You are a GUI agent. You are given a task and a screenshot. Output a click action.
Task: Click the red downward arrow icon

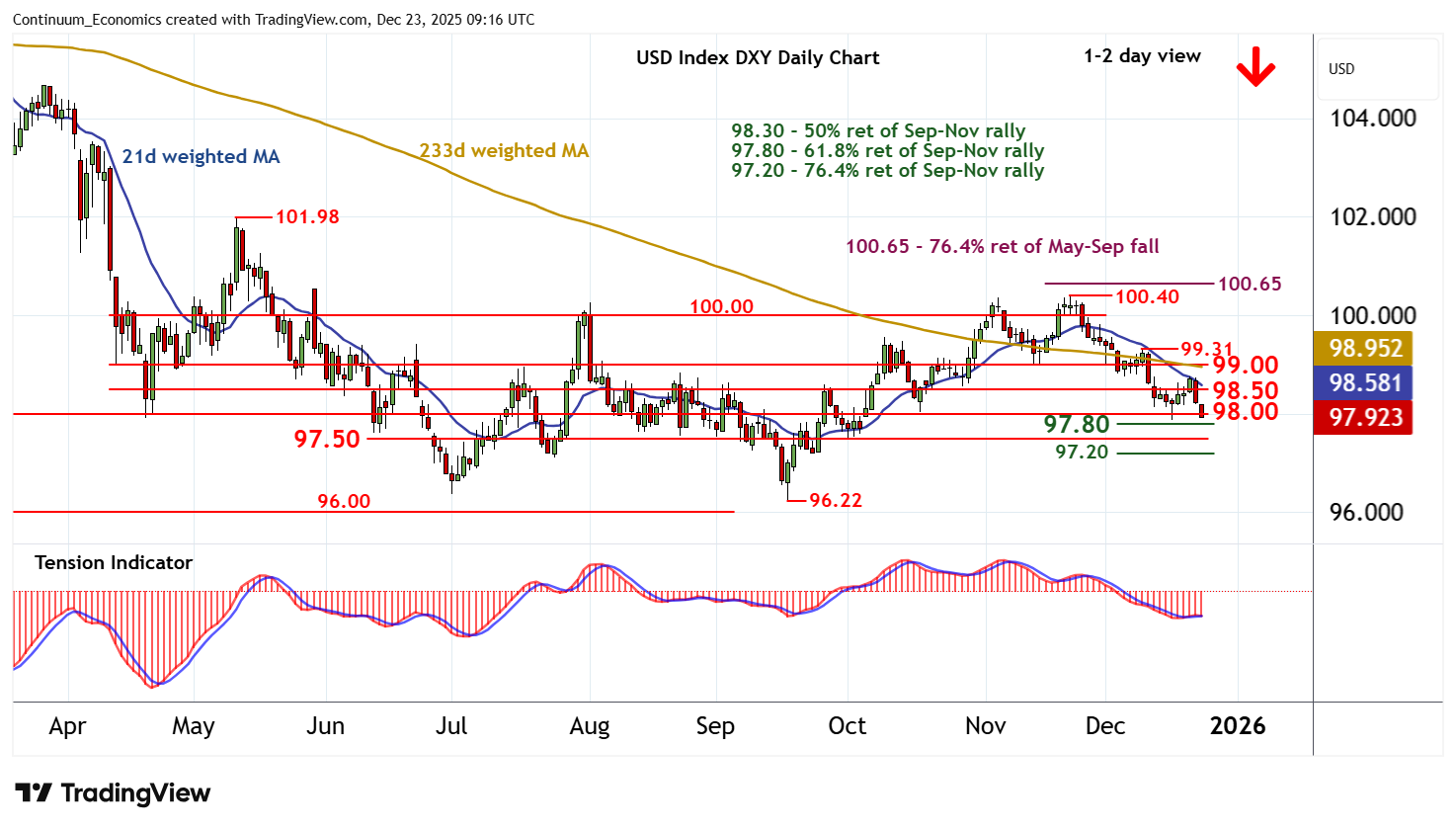click(1255, 68)
